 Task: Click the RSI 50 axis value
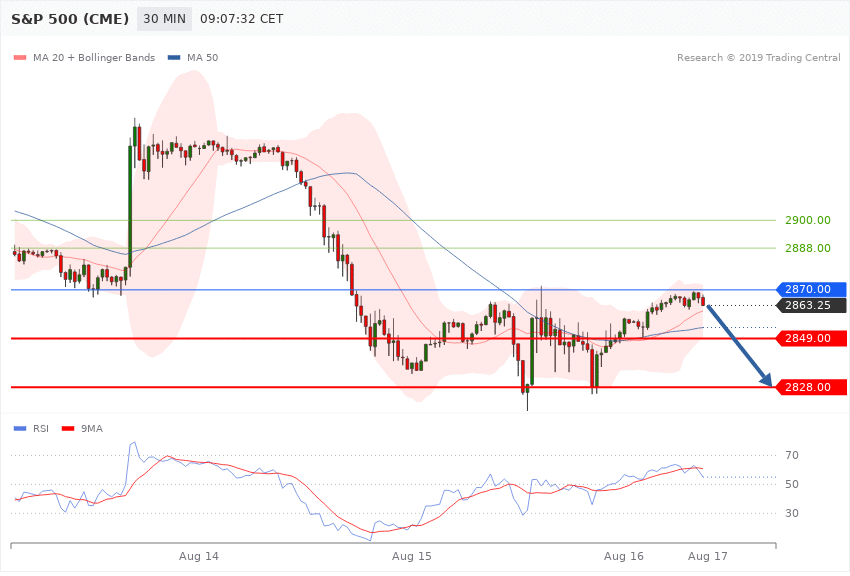792,484
